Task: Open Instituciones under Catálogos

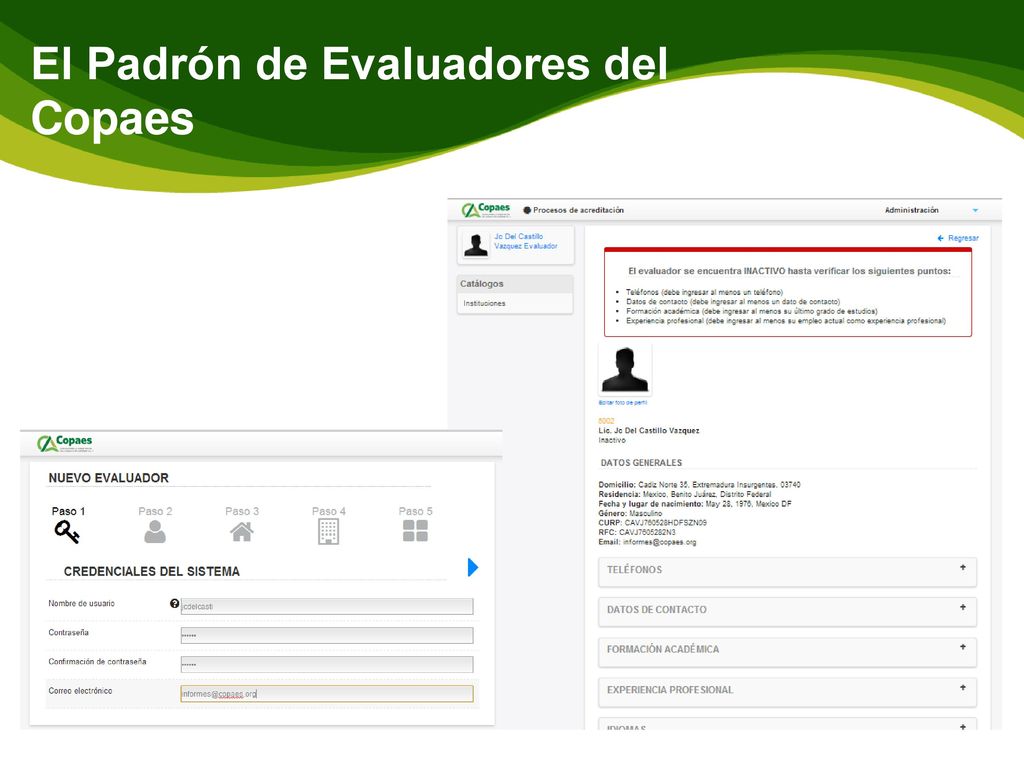Action: [x=485, y=304]
